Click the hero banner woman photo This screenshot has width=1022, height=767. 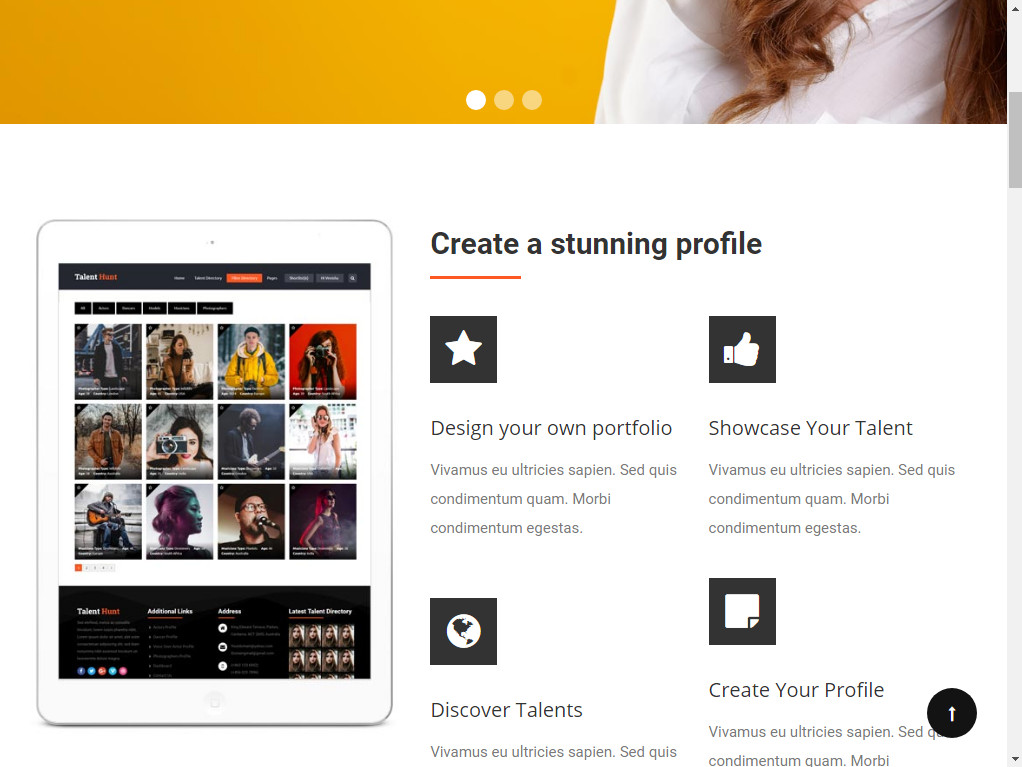click(x=800, y=61)
